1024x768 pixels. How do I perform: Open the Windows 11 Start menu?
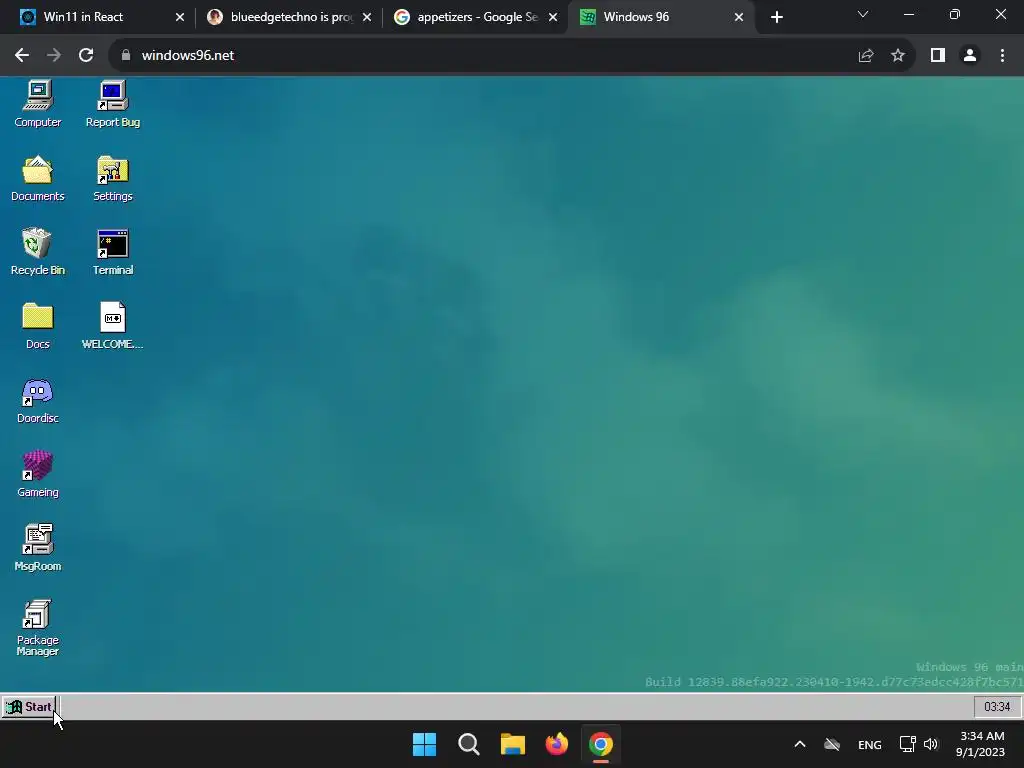pos(424,744)
